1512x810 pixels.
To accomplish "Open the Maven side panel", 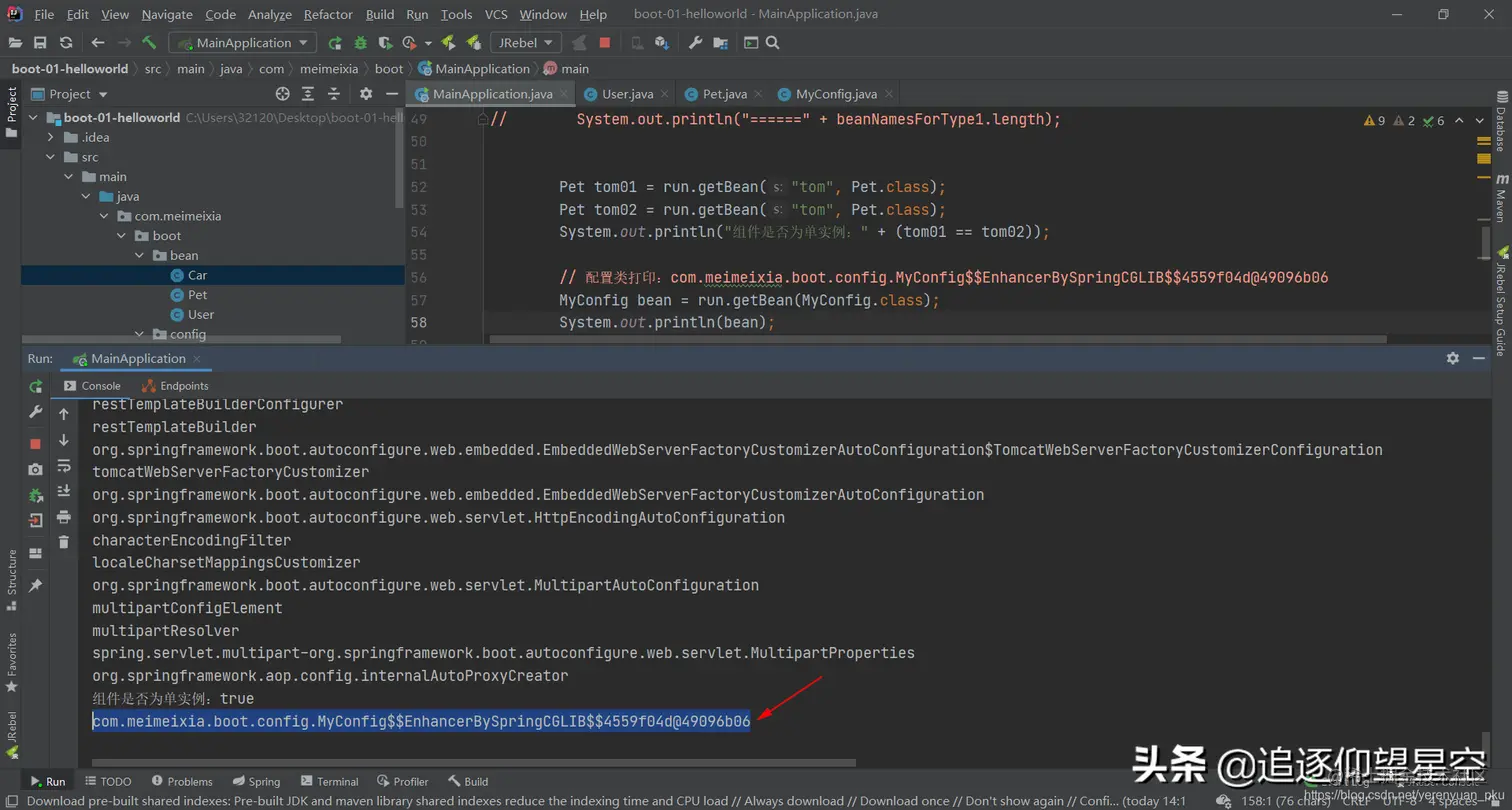I will pos(1501,197).
